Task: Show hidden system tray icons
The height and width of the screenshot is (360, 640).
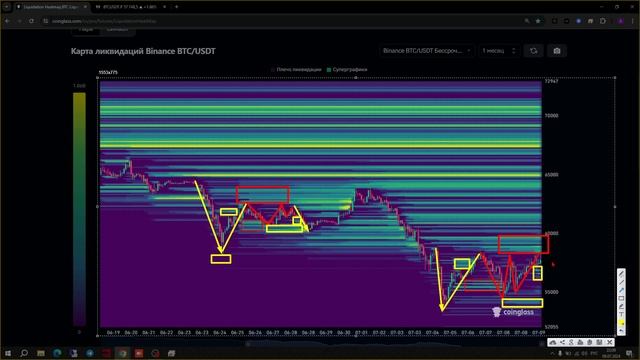Action: point(552,353)
